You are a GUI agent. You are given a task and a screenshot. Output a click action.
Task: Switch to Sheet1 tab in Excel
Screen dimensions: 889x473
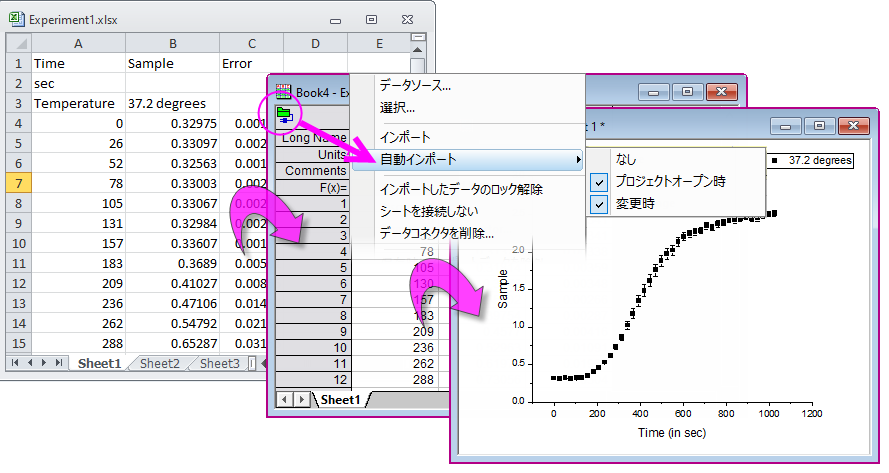pyautogui.click(x=99, y=364)
